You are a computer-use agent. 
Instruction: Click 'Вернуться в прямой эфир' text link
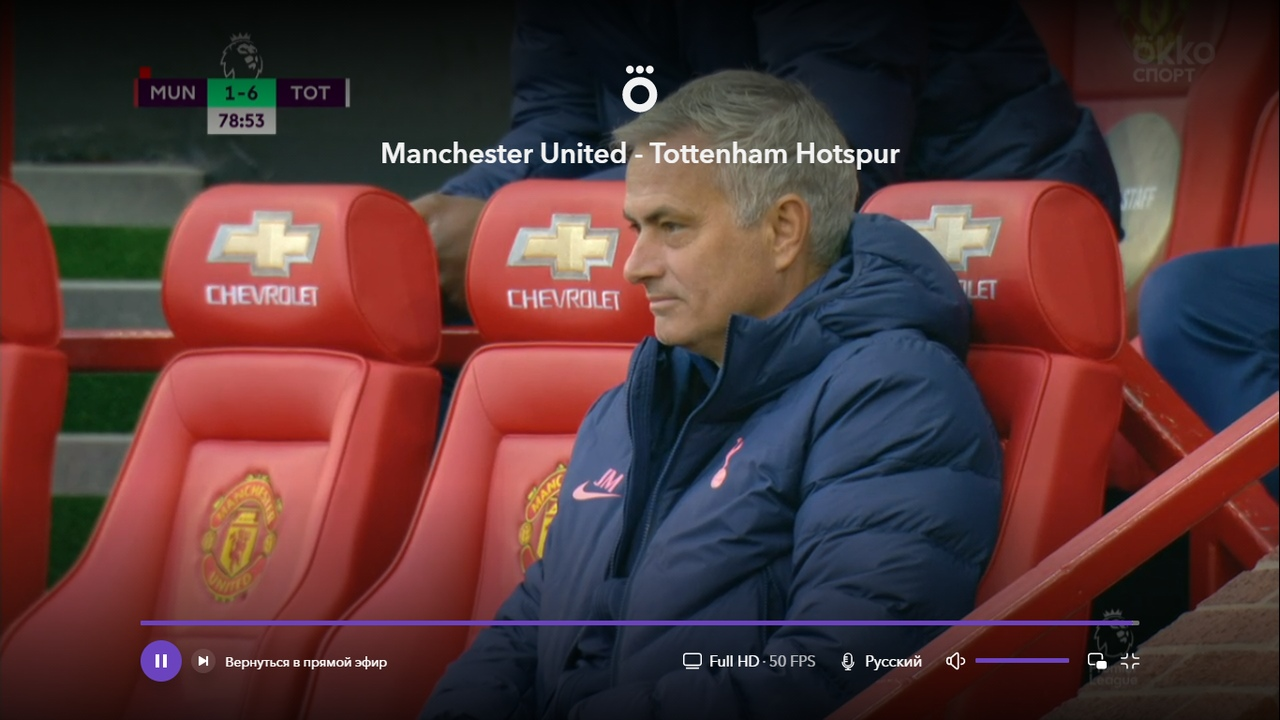[306, 662]
